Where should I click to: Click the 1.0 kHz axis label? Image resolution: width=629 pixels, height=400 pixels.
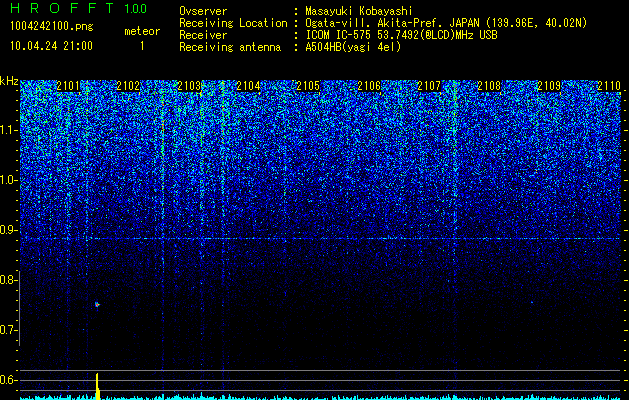[x=8, y=180]
